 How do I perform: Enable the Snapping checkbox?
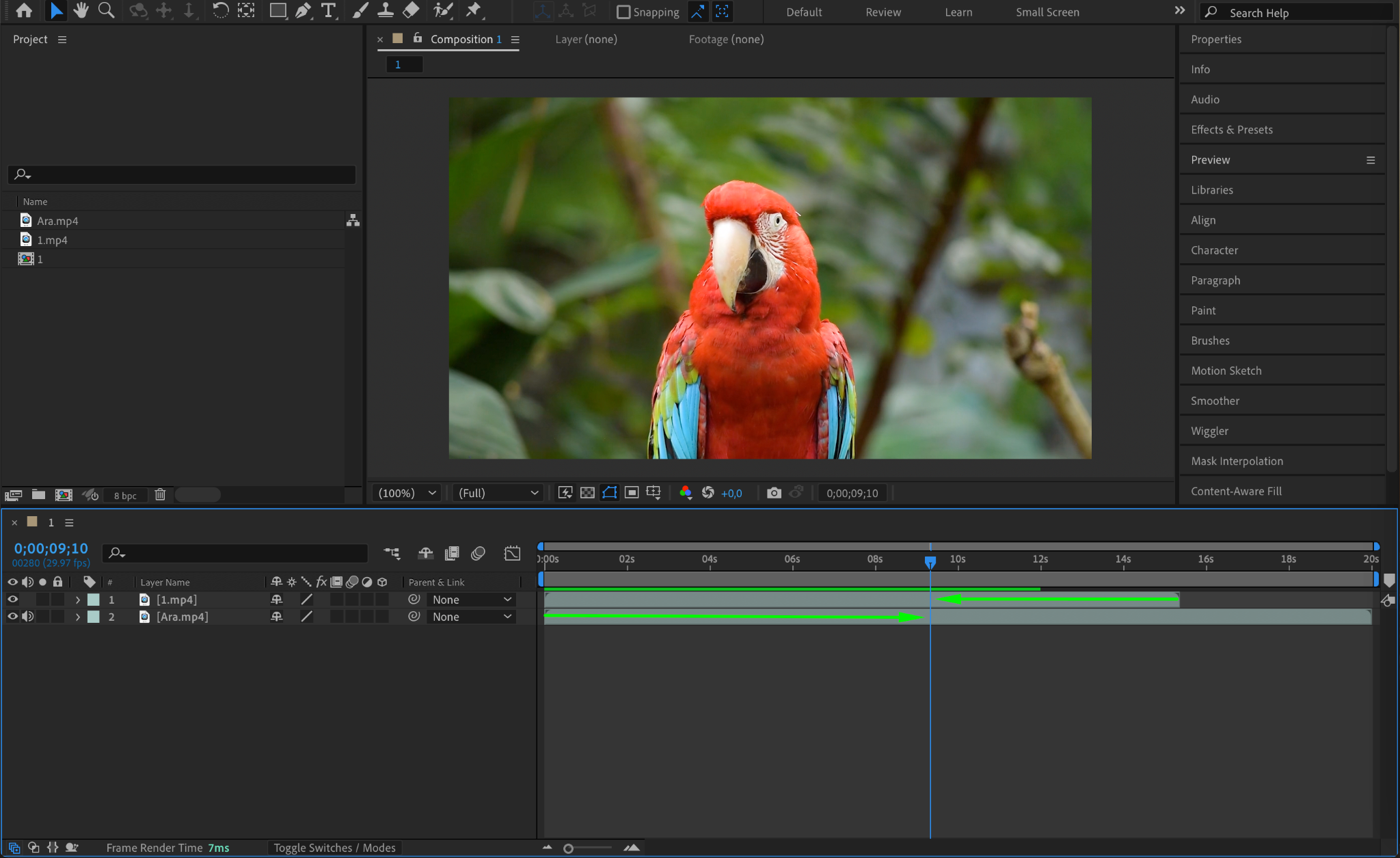coord(623,12)
